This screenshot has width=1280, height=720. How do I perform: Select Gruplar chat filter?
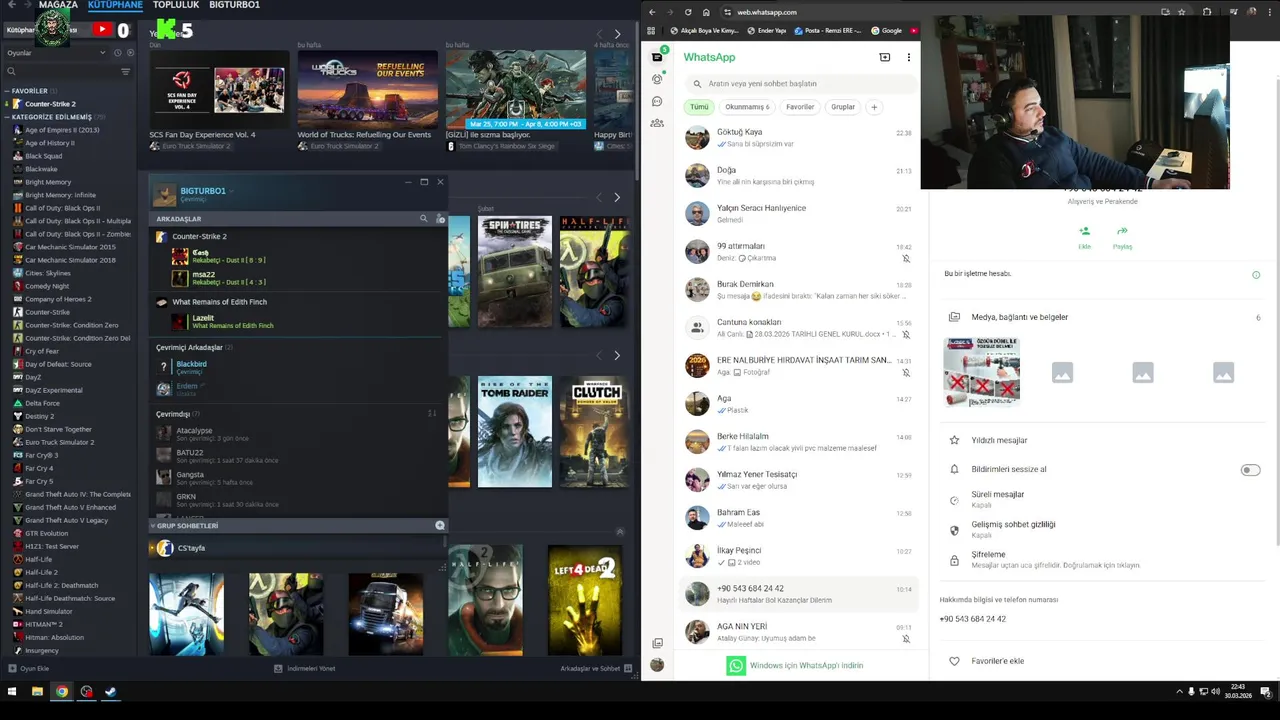(843, 107)
